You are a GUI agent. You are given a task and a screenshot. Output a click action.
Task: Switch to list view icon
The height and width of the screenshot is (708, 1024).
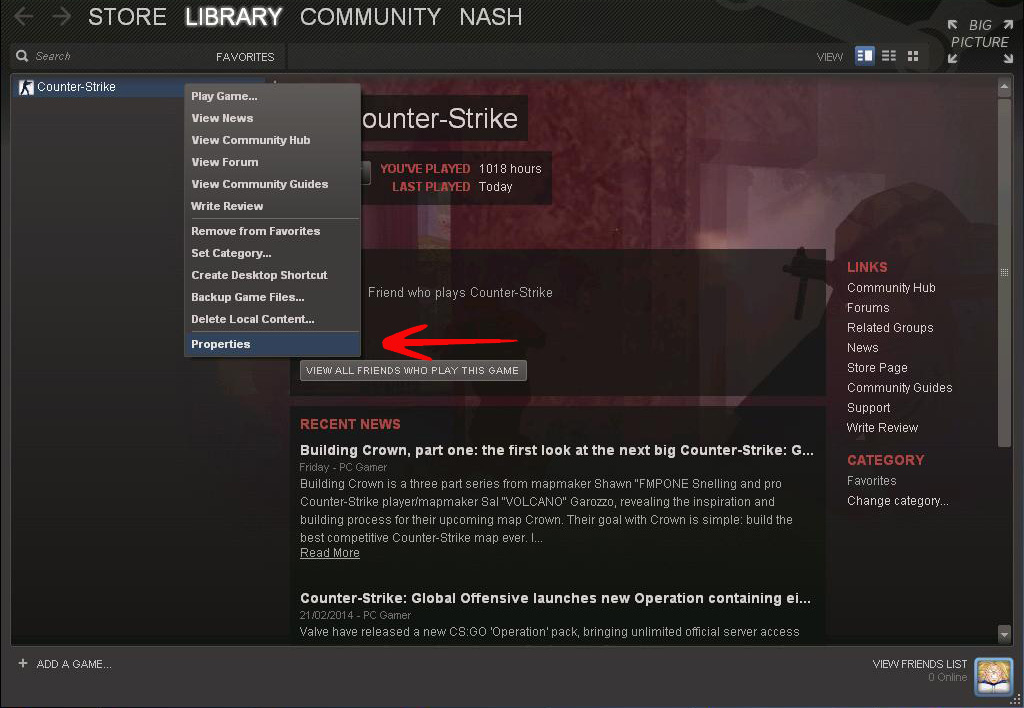[889, 56]
